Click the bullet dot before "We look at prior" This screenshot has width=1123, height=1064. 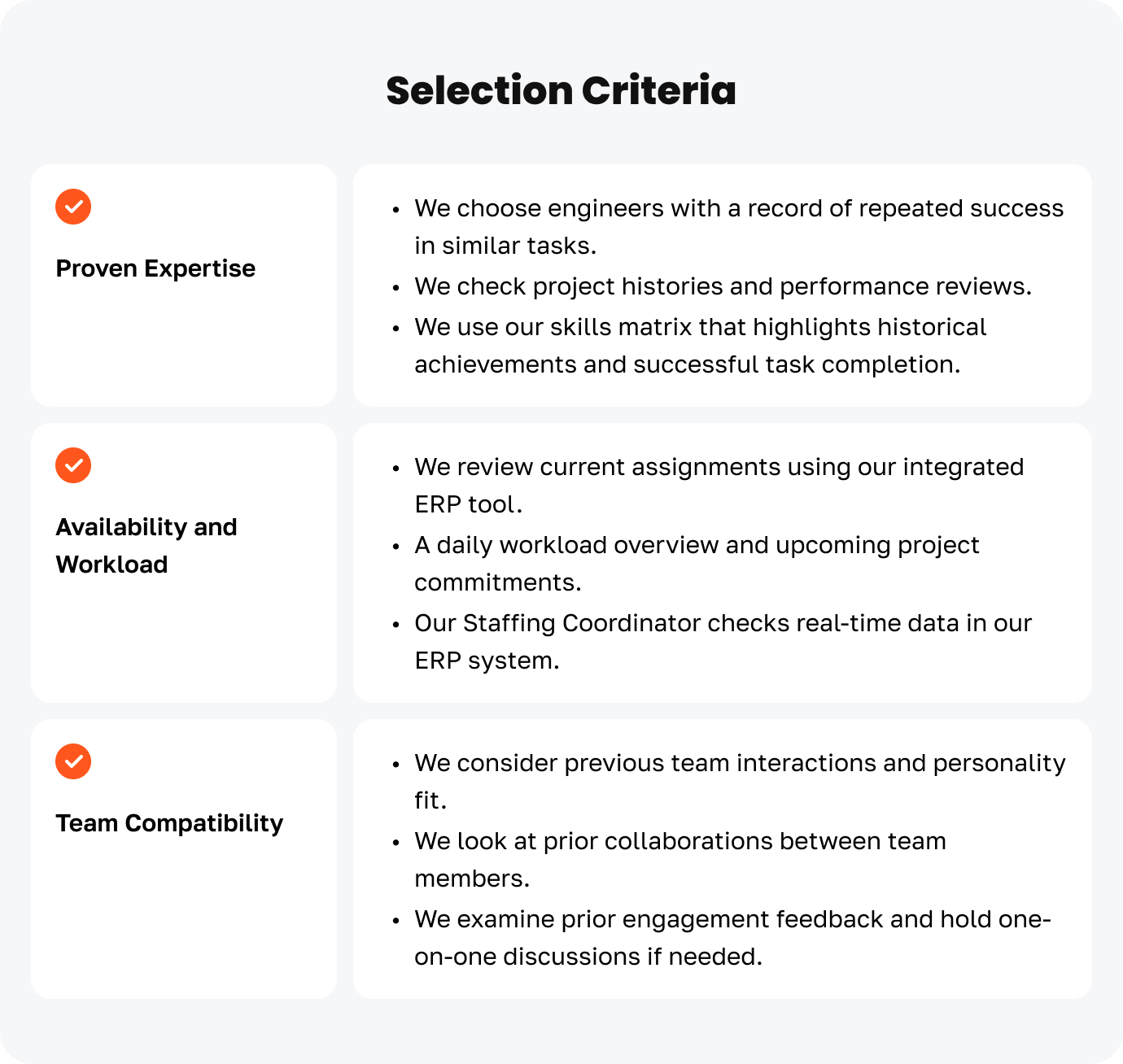pos(396,843)
